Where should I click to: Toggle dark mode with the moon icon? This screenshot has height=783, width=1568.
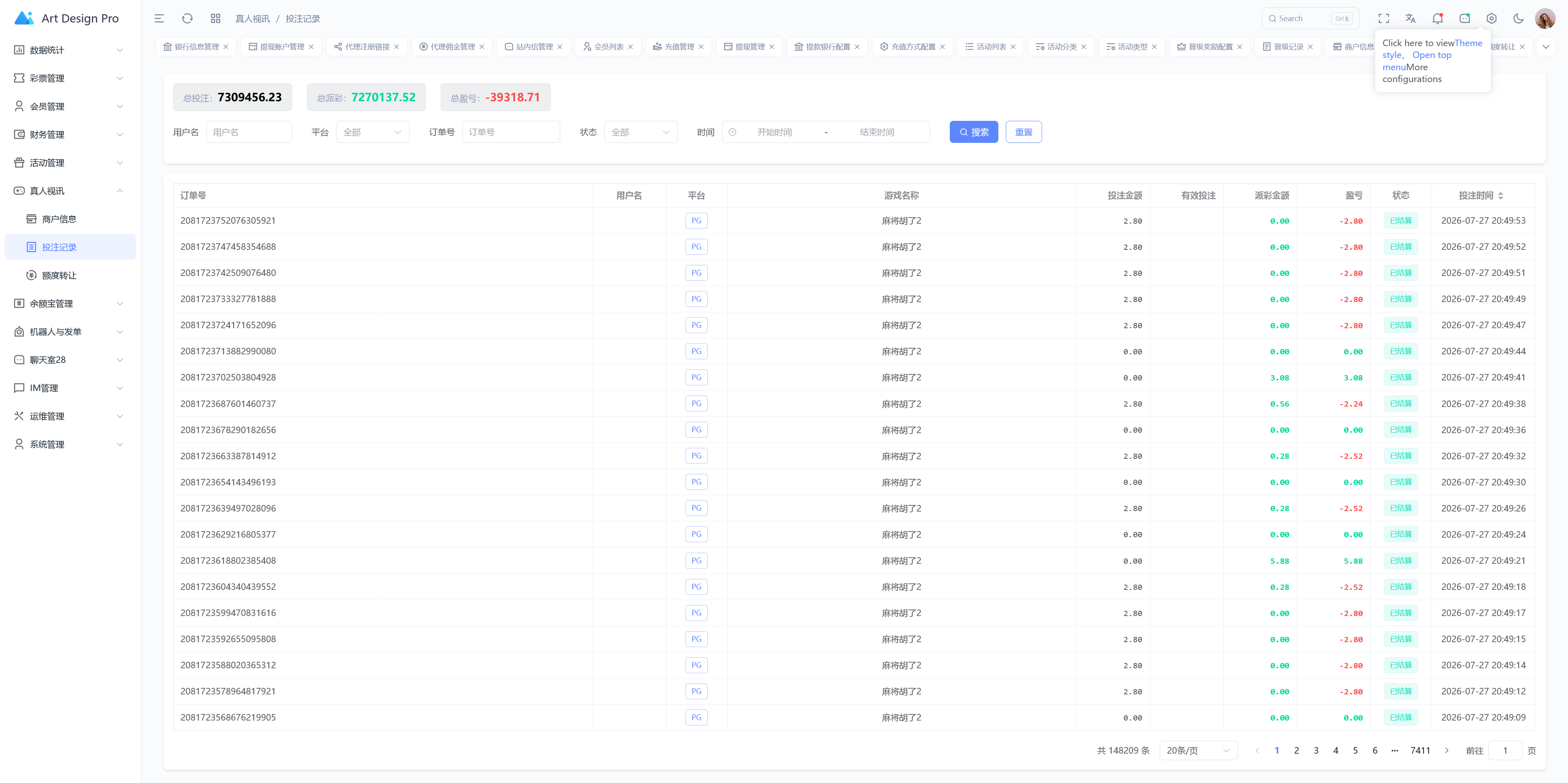click(1519, 18)
